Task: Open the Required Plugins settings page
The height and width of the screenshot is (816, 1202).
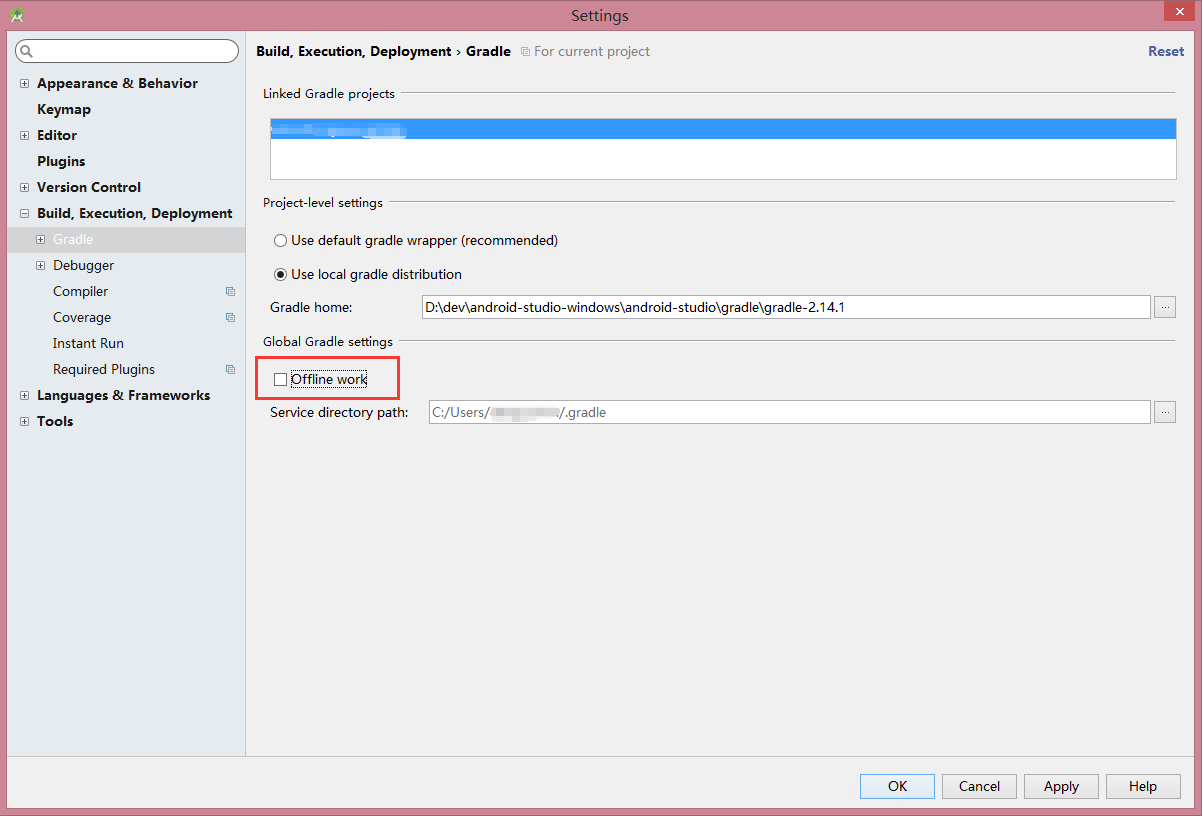Action: [x=104, y=370]
